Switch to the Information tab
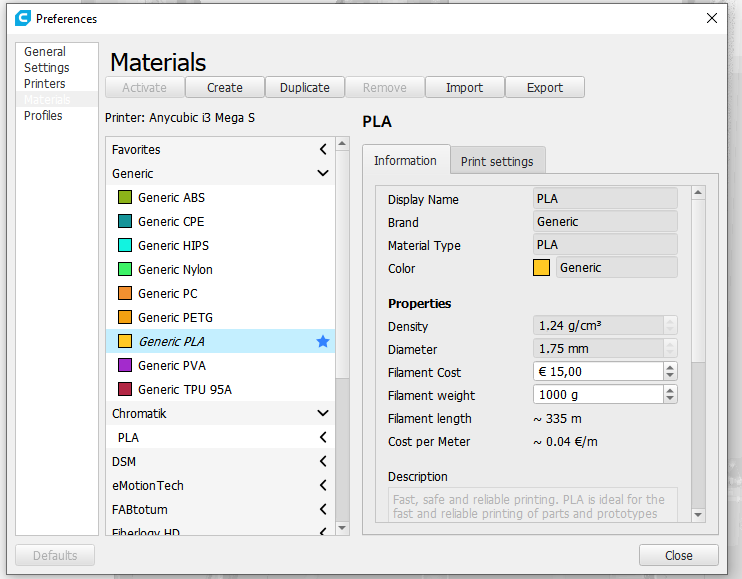This screenshot has height=579, width=742. pos(406,160)
